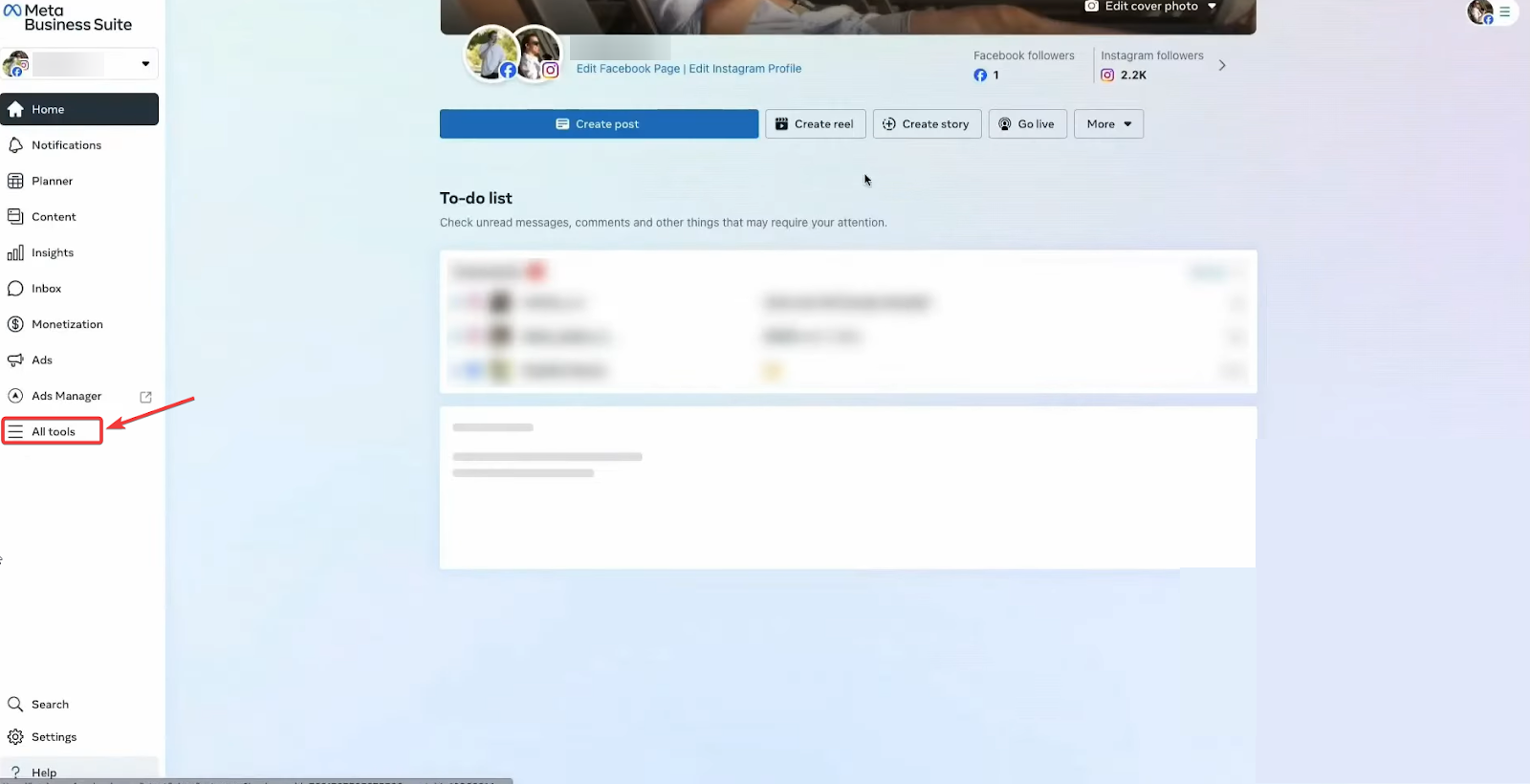This screenshot has width=1530, height=784.
Task: Expand followers with the right chevron
Action: [1222, 65]
